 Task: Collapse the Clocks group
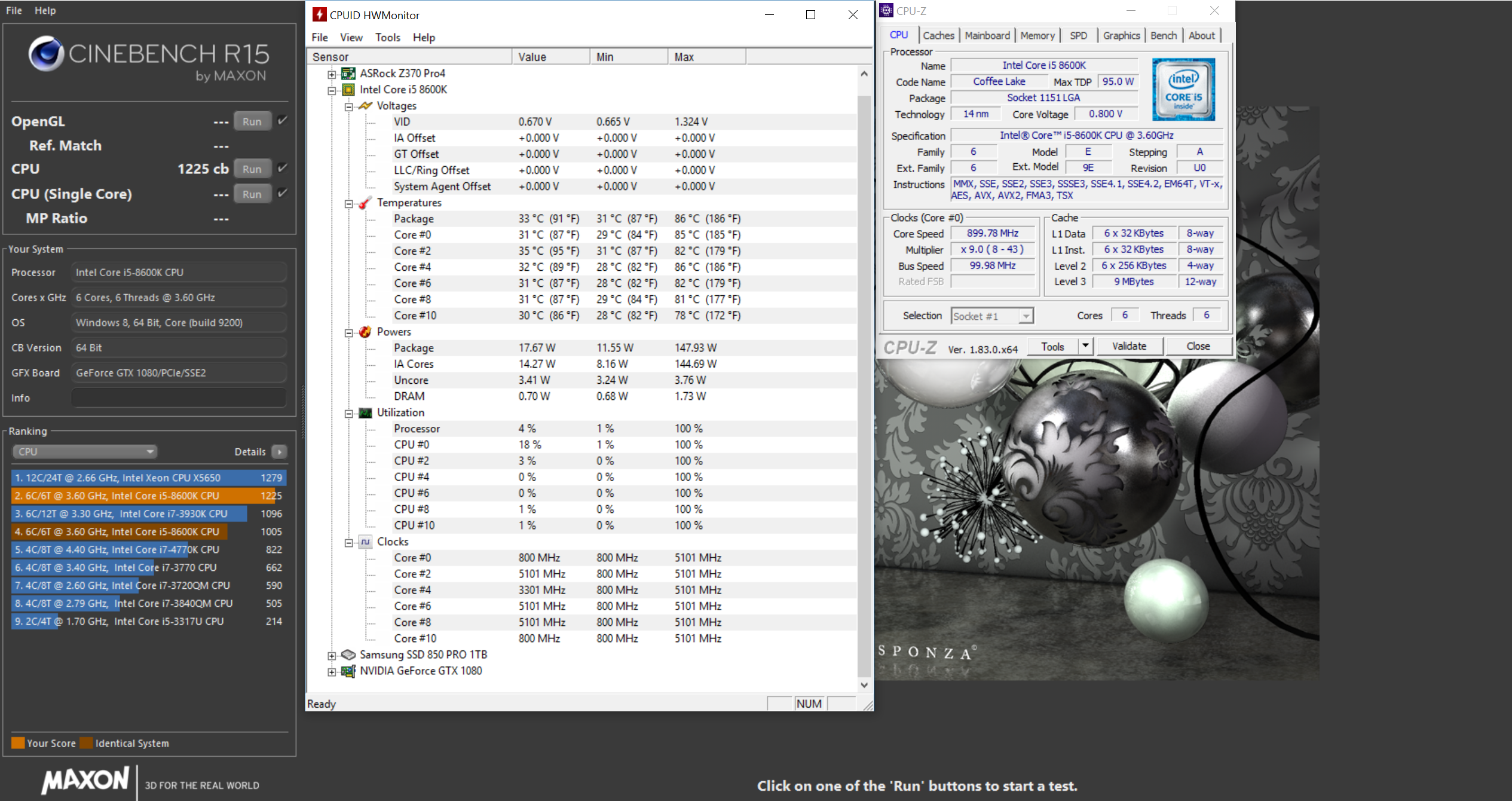(348, 542)
